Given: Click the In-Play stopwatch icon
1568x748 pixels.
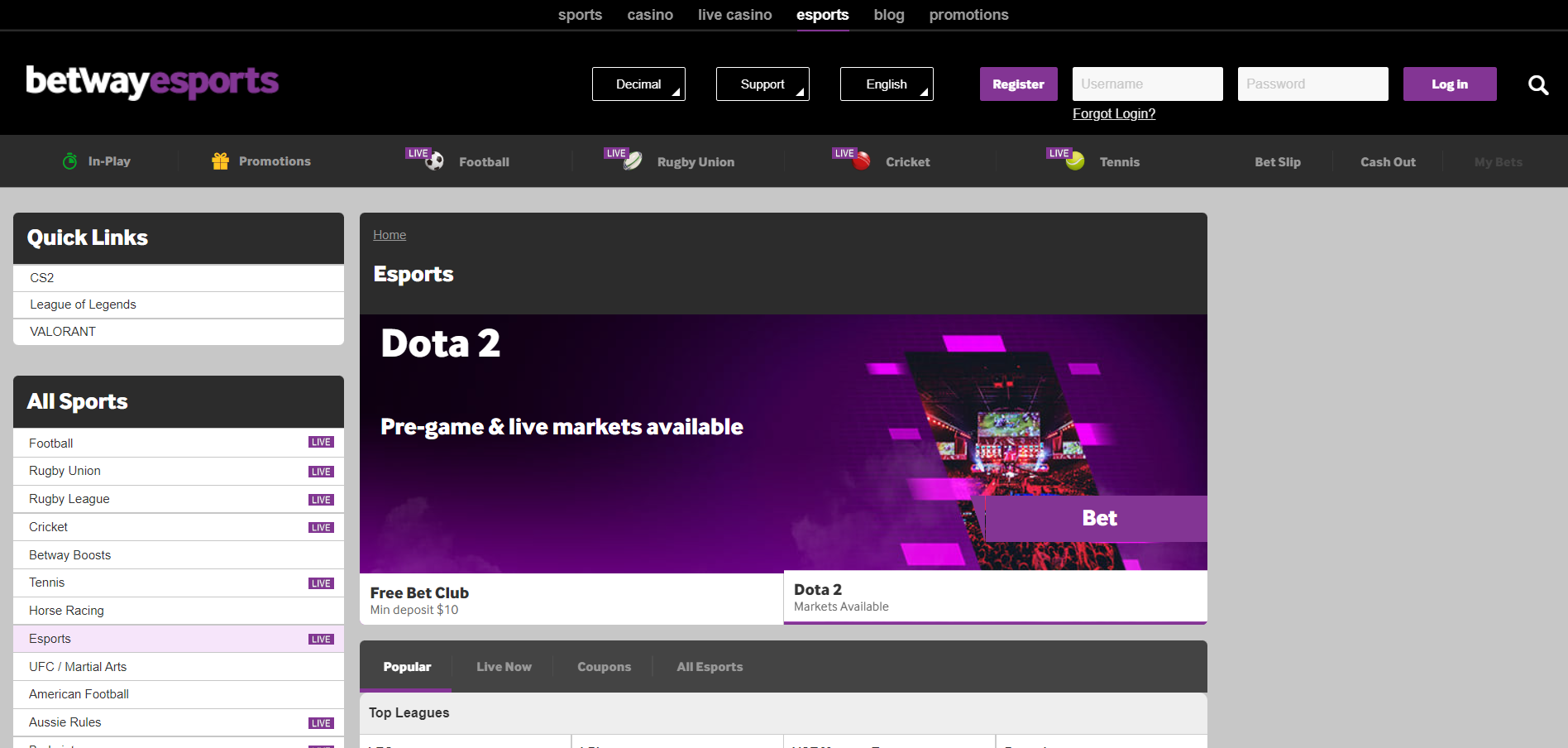Looking at the screenshot, I should (x=70, y=161).
